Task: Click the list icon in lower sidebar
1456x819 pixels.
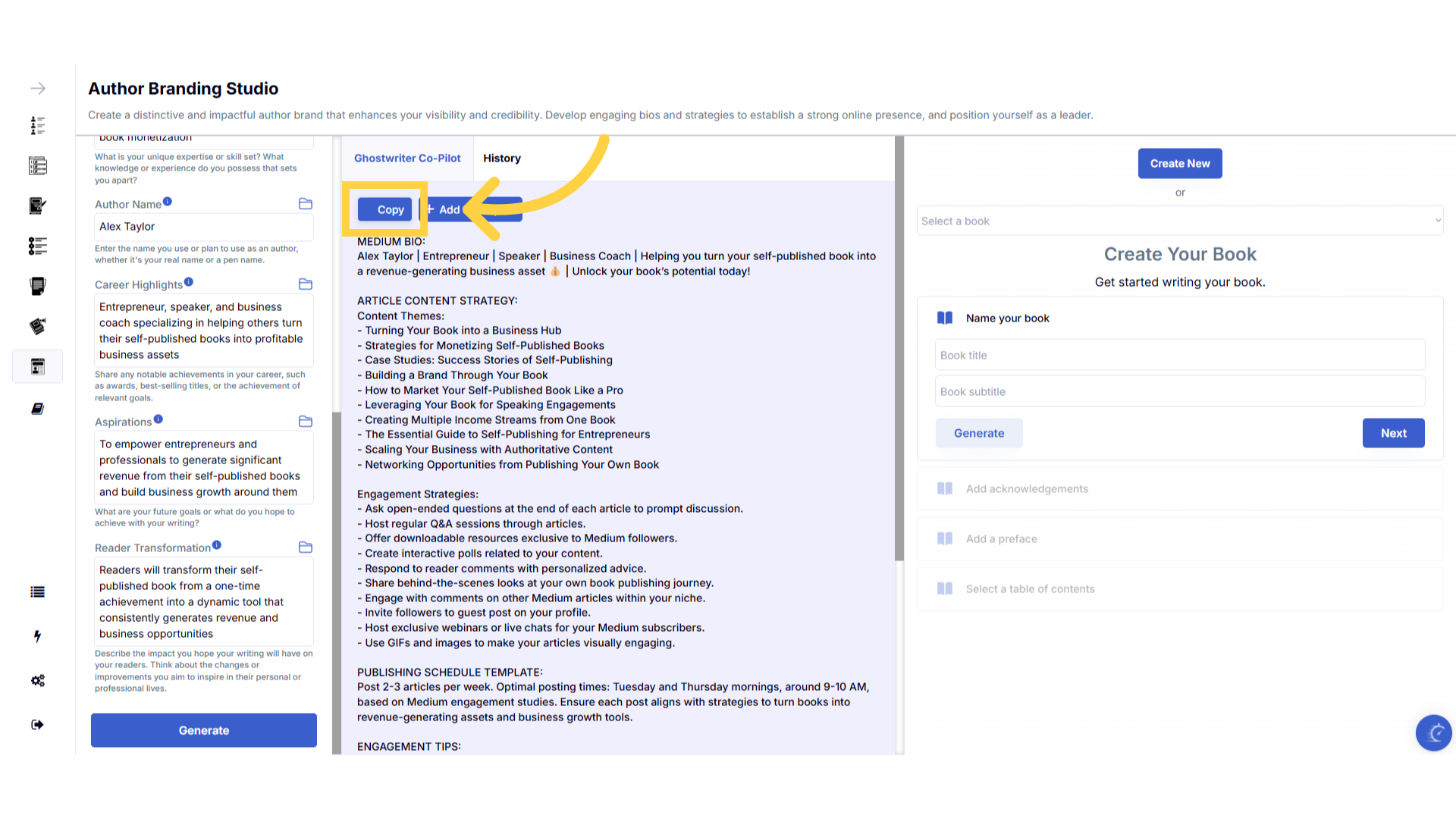Action: click(37, 592)
